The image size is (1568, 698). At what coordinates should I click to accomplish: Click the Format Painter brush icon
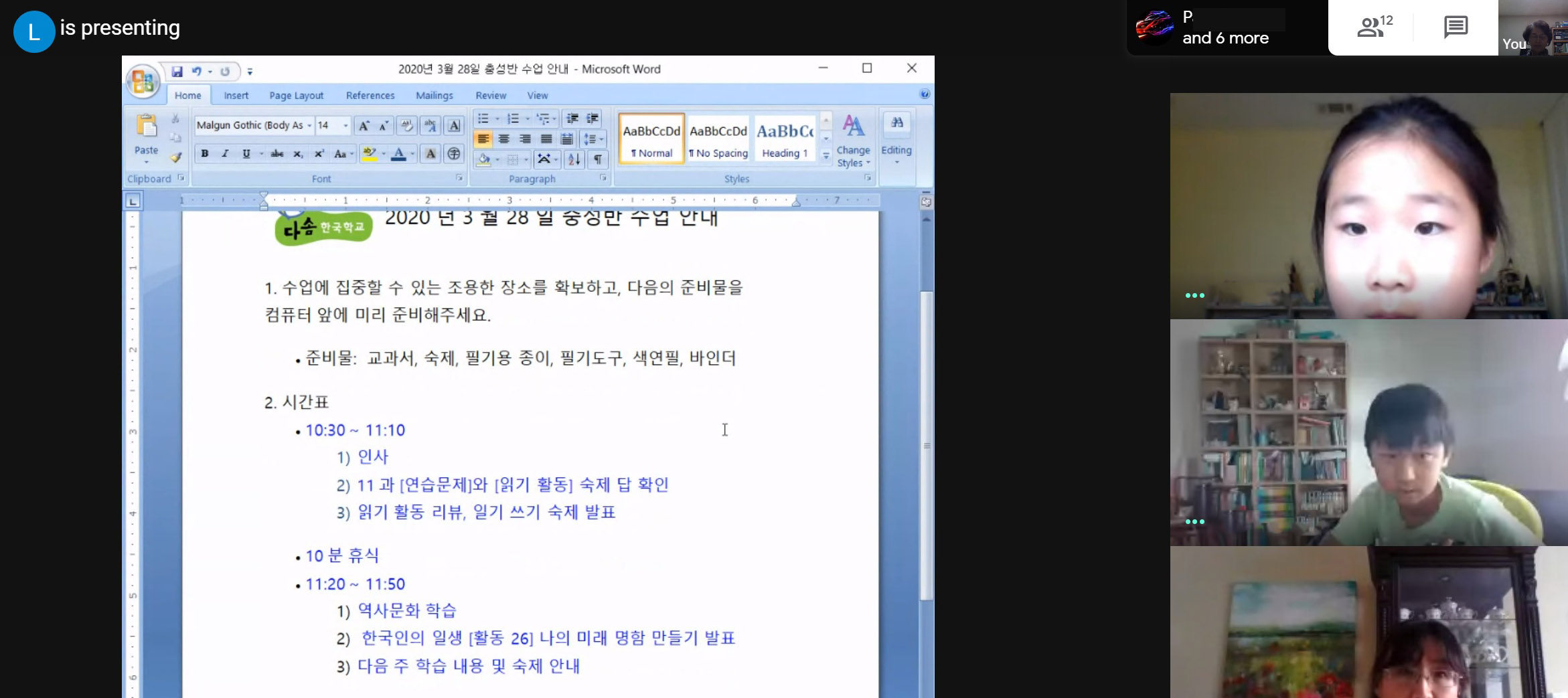[175, 158]
